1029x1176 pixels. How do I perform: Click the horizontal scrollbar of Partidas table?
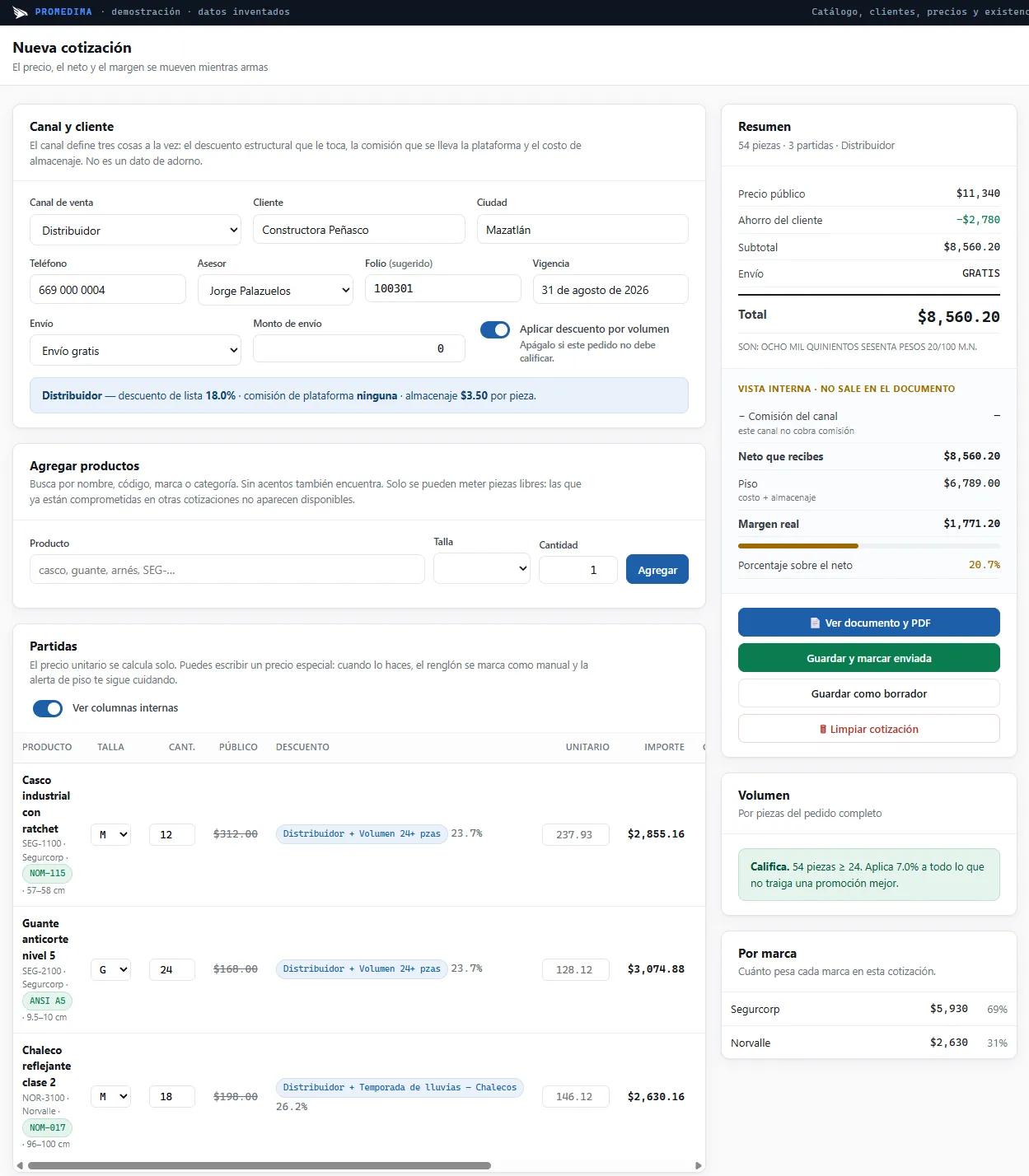(x=260, y=1165)
